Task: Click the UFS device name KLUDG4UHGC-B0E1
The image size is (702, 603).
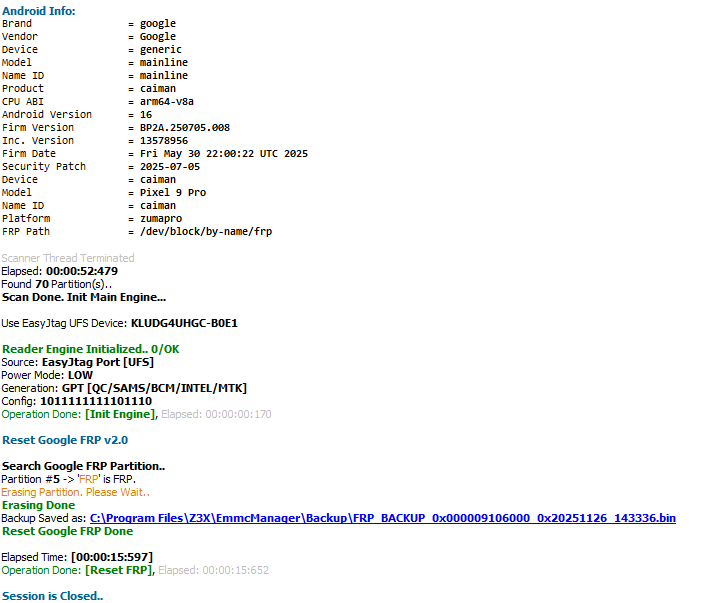Action: point(184,323)
